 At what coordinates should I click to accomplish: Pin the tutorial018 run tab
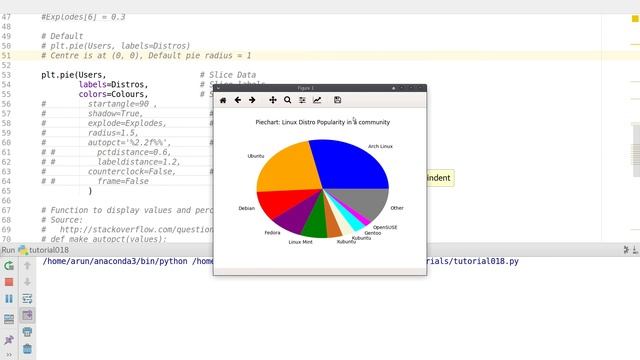coord(9,340)
